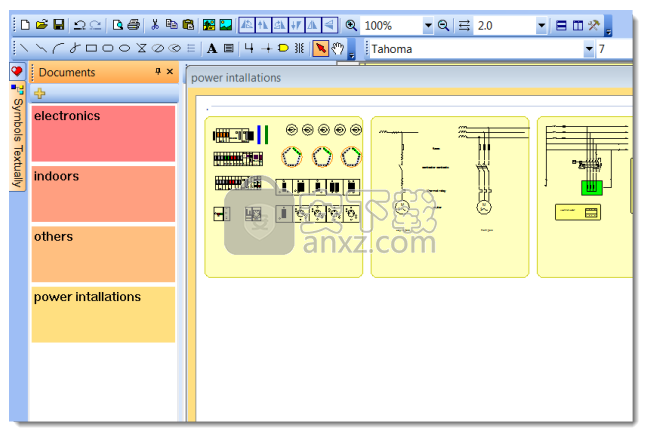Screen dimensions: 664x434
Task: Select the polyline drawing tool
Action: 41,48
